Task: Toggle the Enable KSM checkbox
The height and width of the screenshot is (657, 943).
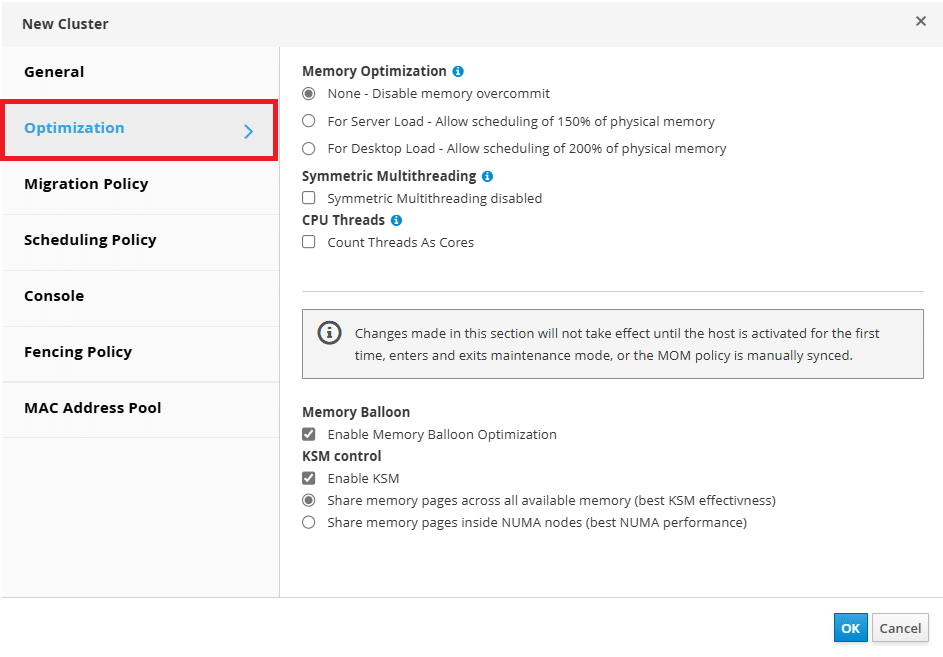Action: 309,478
